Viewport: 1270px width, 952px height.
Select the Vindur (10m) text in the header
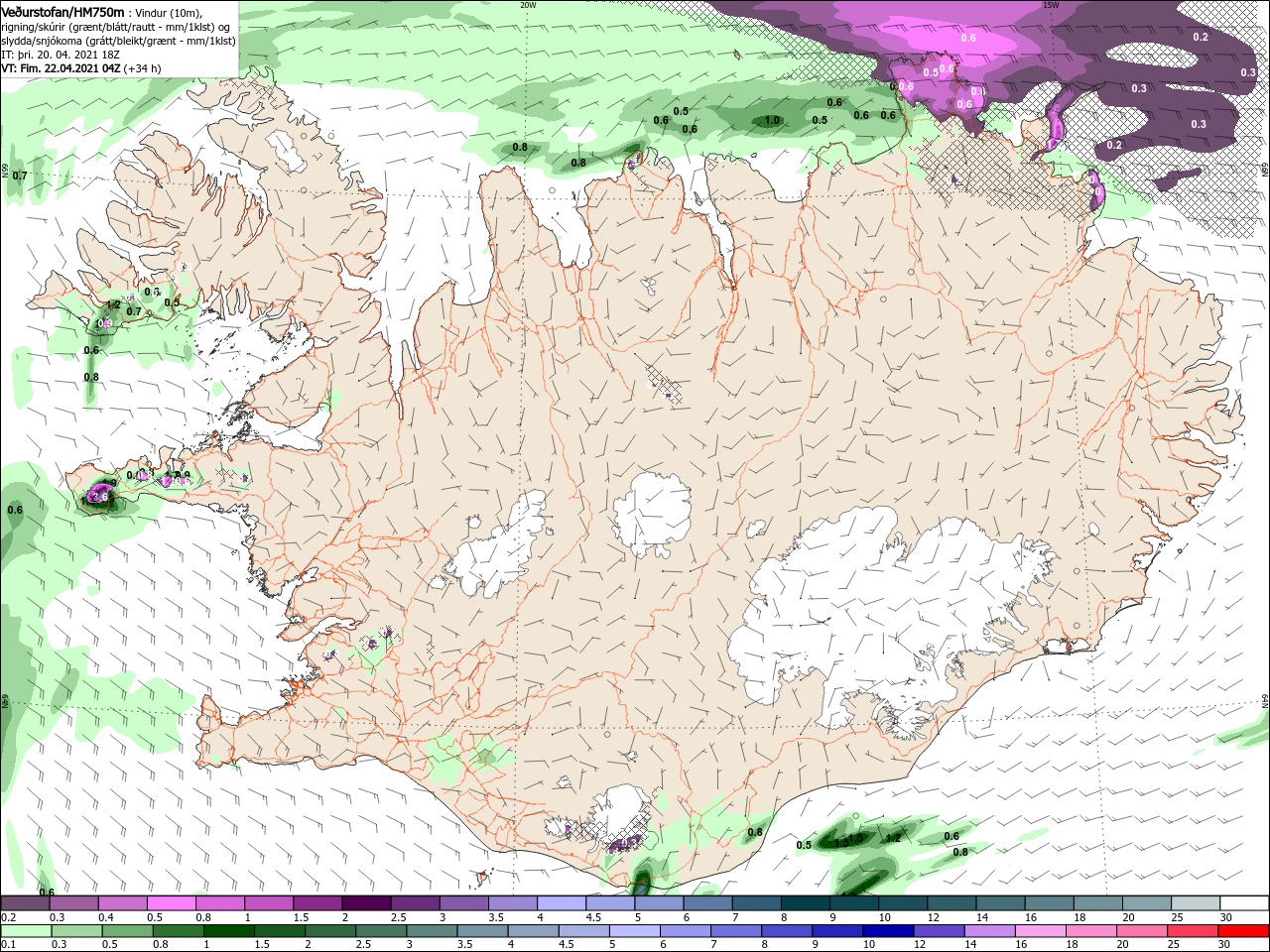169,12
